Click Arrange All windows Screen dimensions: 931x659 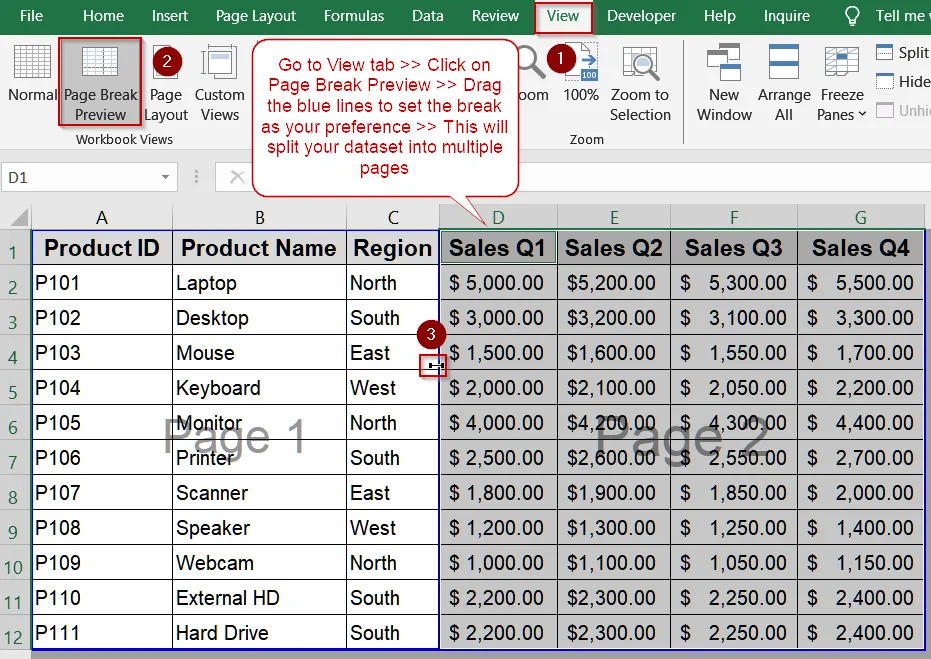pyautogui.click(x=784, y=83)
